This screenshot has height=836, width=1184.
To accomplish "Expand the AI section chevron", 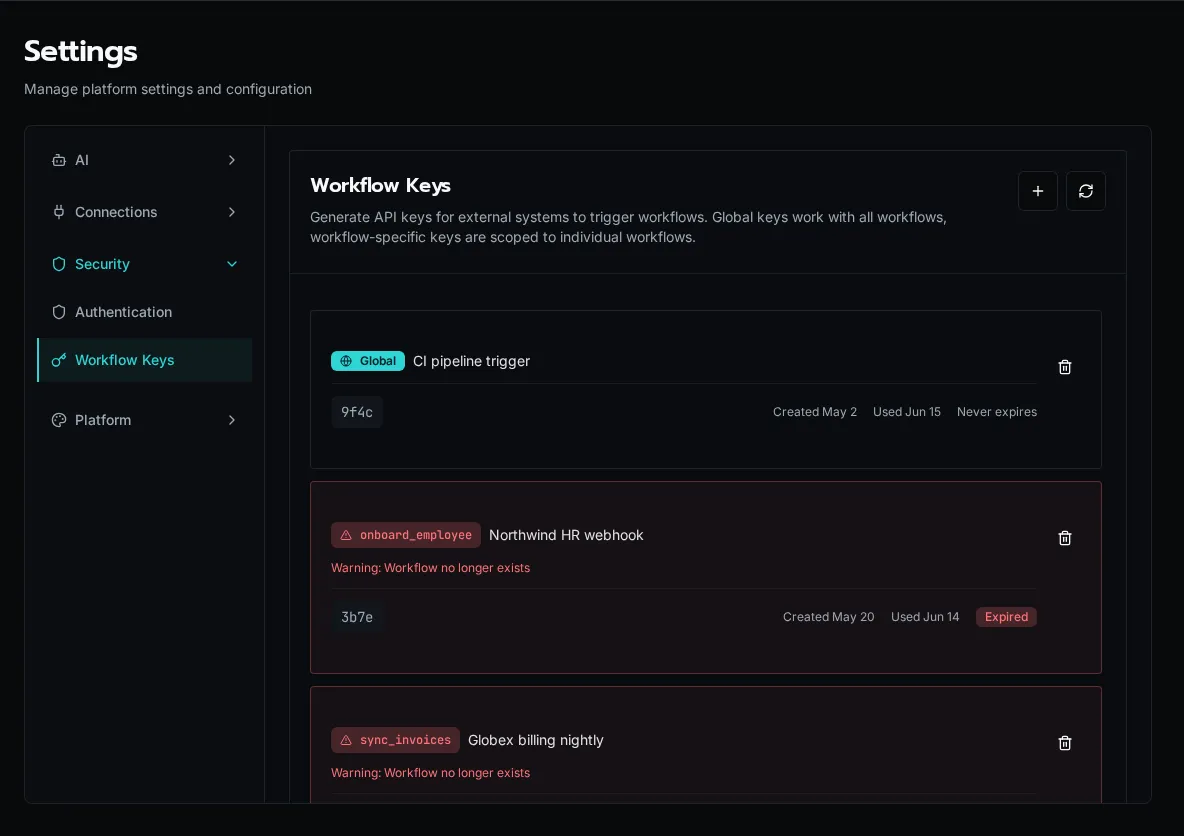I will click(x=232, y=160).
